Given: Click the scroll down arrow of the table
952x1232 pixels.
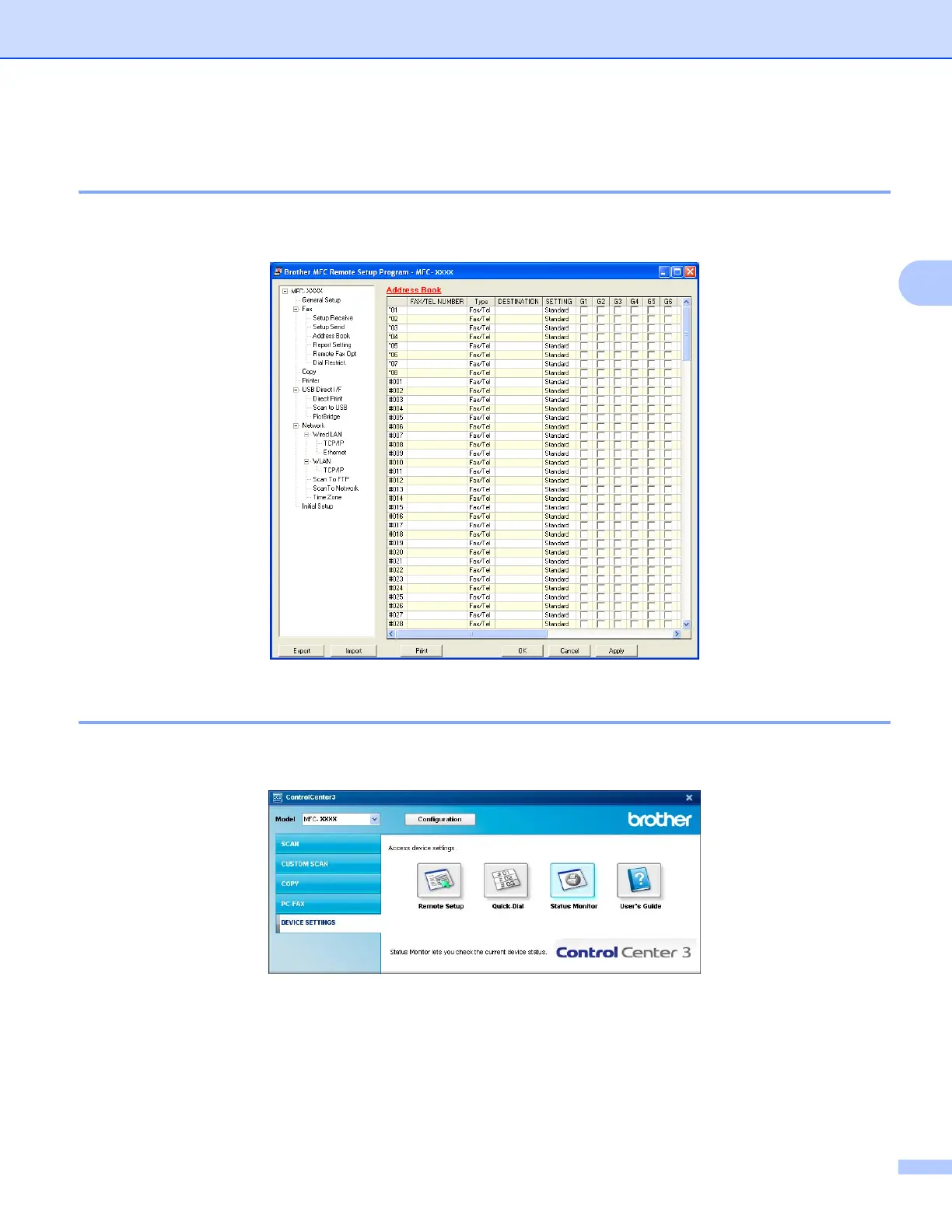Looking at the screenshot, I should pos(686,624).
